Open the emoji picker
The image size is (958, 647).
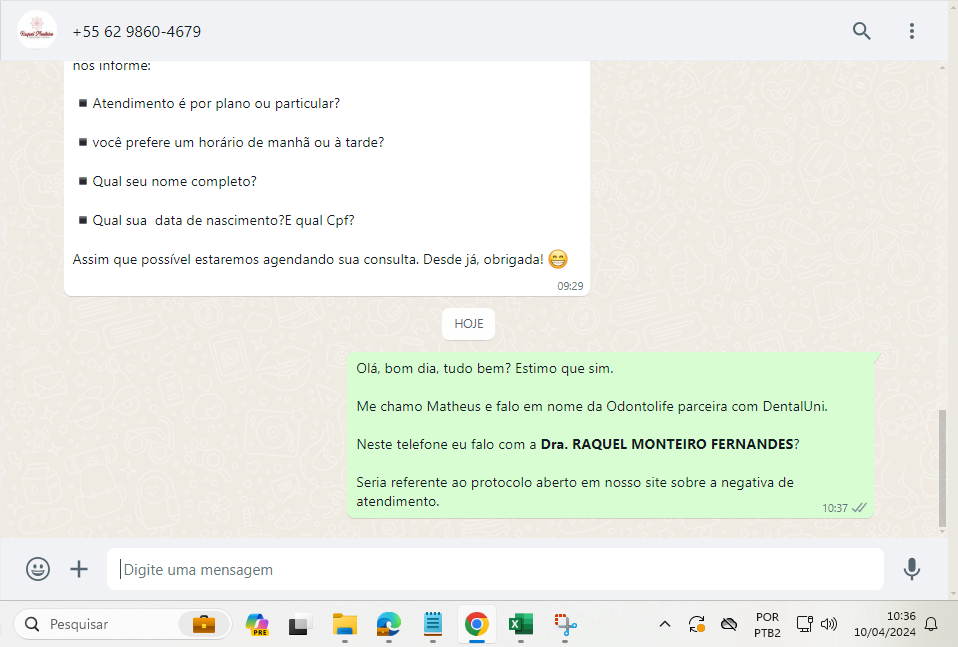pos(38,569)
